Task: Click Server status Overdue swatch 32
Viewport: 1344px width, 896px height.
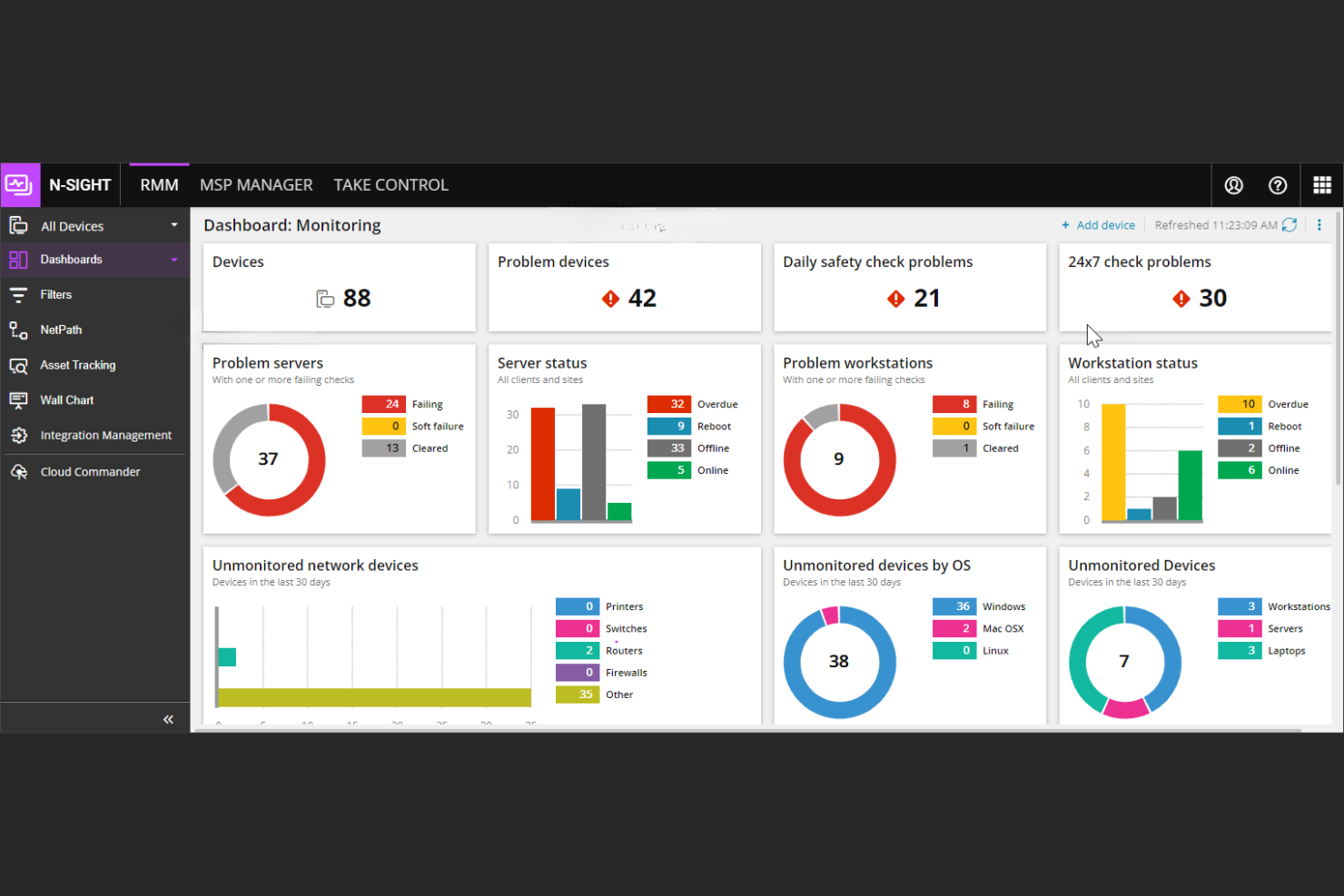Action: [x=669, y=405]
